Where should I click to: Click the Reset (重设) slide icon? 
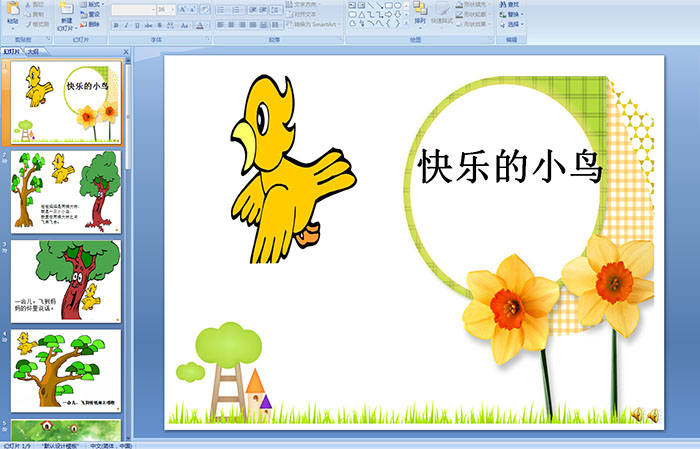tap(83, 14)
